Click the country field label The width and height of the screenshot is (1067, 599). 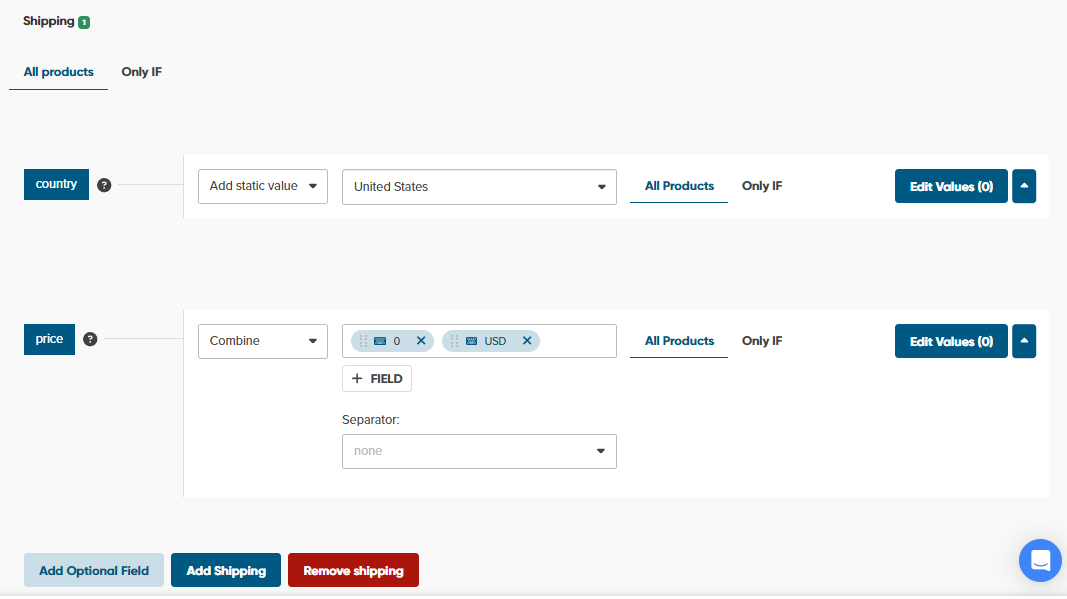(56, 184)
